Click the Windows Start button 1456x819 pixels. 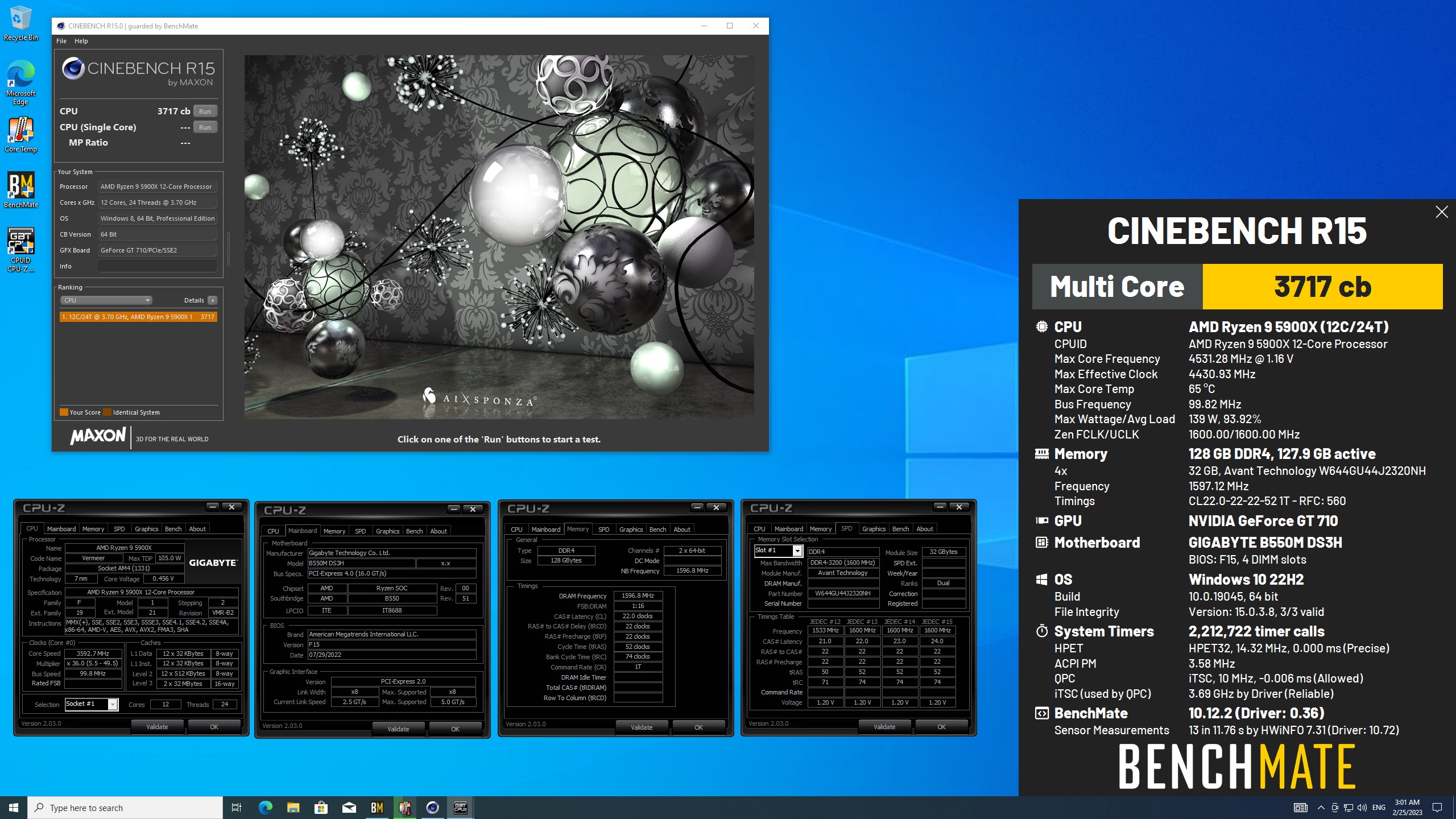(14, 808)
